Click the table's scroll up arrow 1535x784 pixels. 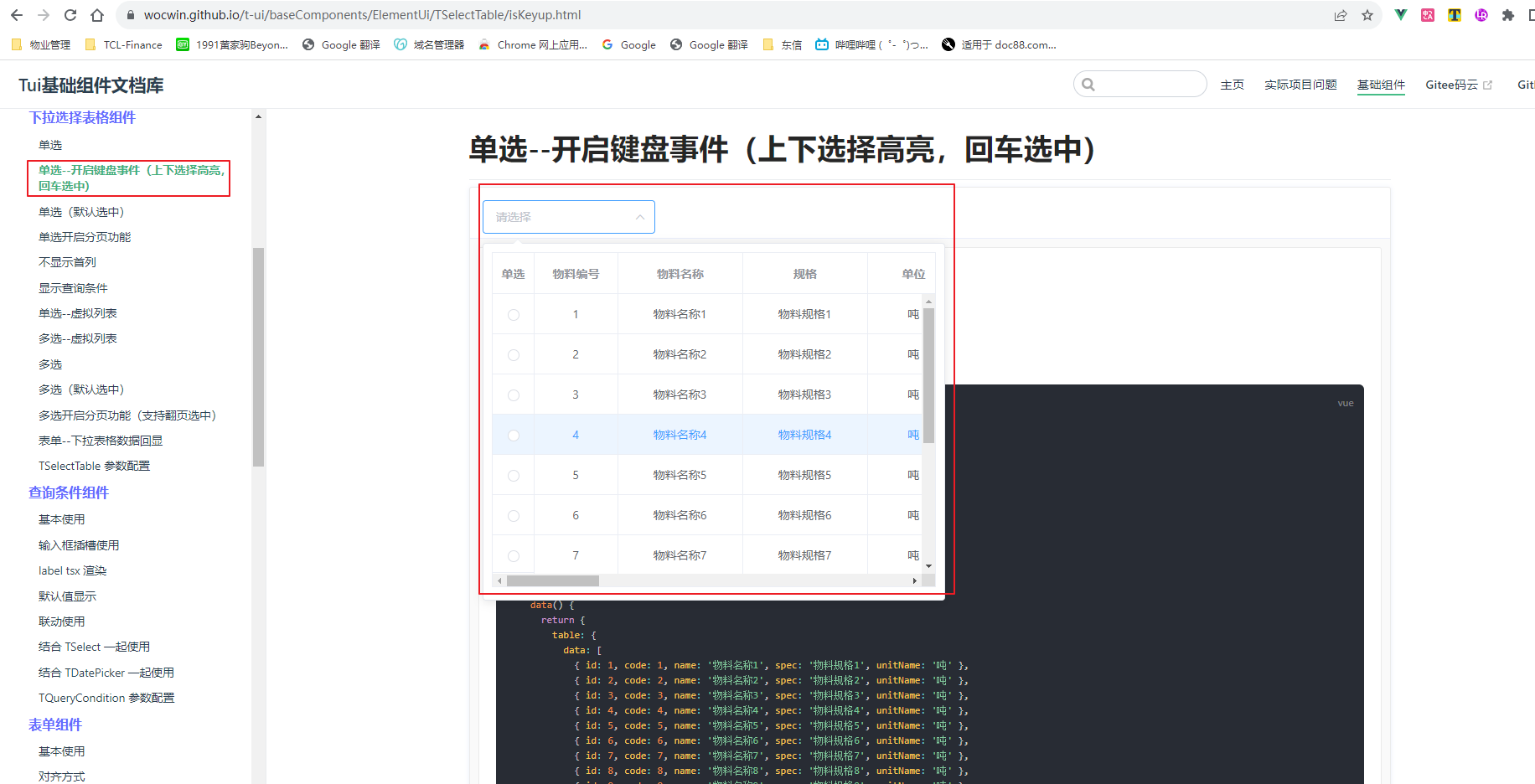(928, 301)
